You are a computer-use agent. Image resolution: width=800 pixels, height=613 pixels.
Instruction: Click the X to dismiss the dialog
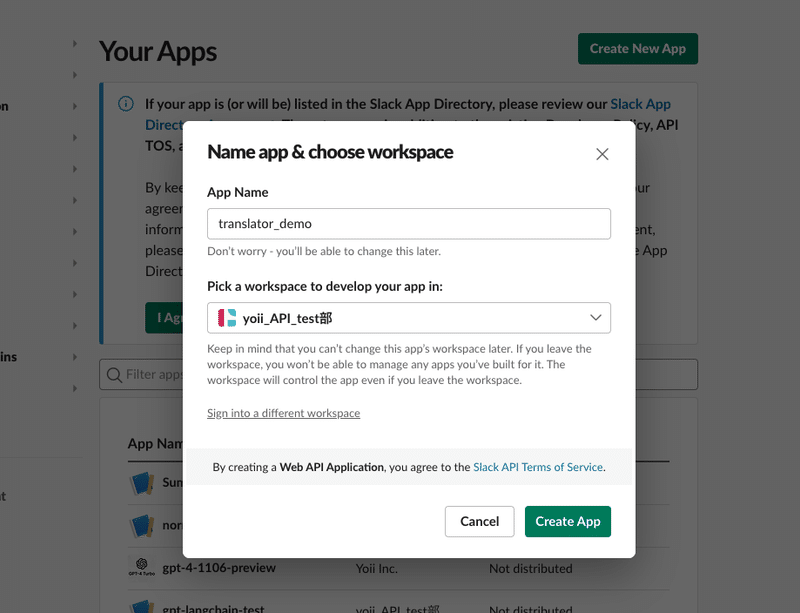pyautogui.click(x=602, y=154)
